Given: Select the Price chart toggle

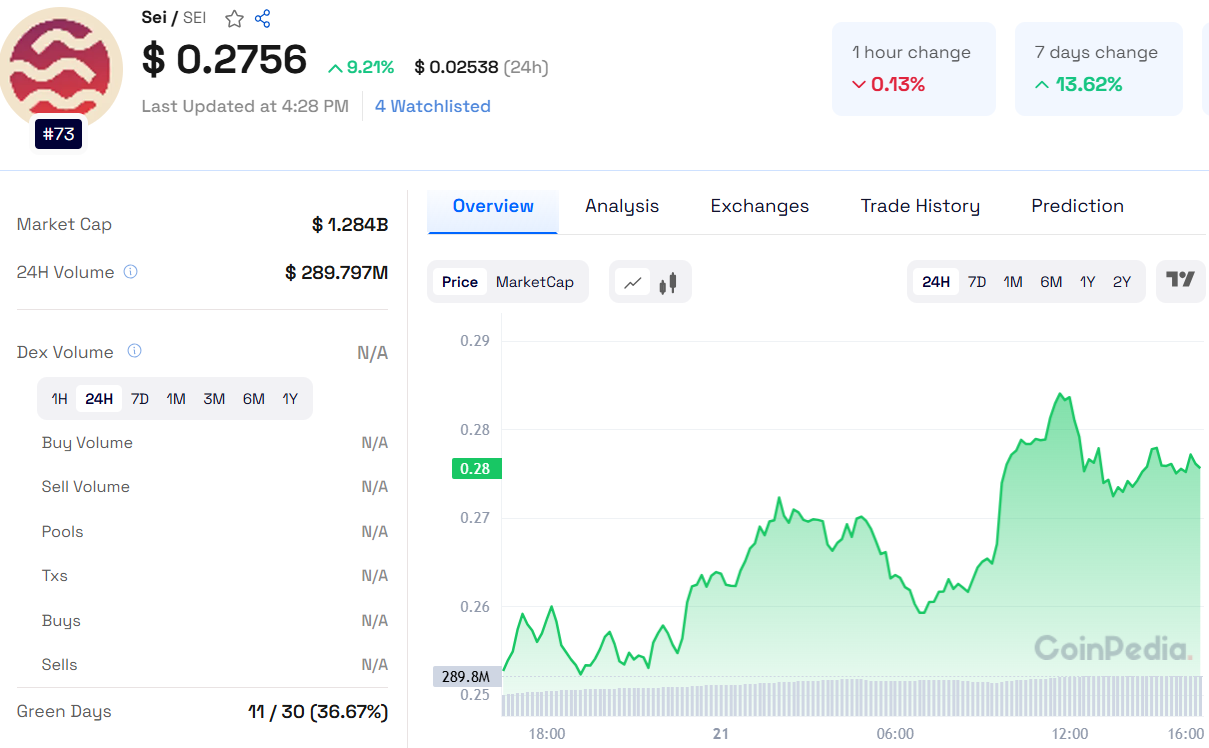Looking at the screenshot, I should pos(460,282).
